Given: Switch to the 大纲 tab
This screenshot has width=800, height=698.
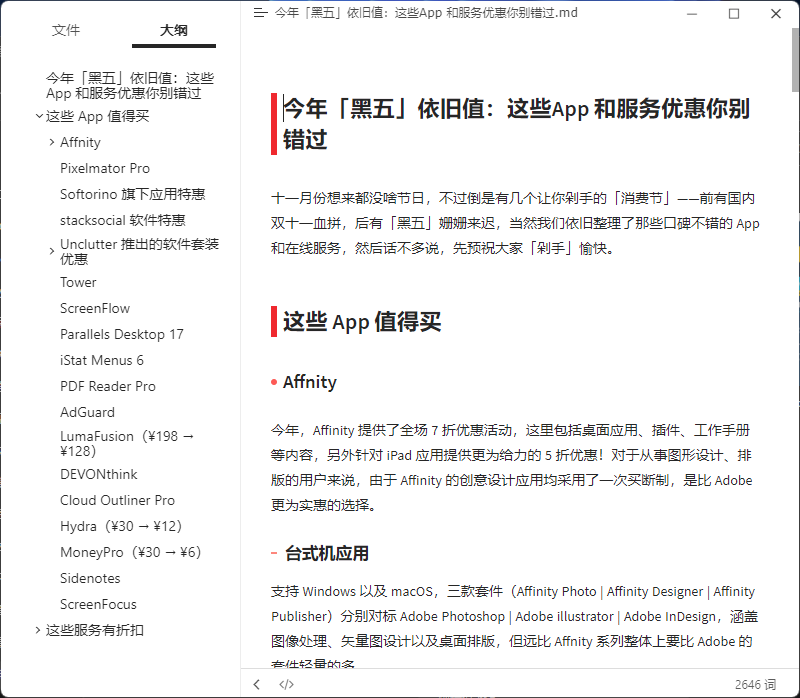Looking at the screenshot, I should click(173, 30).
